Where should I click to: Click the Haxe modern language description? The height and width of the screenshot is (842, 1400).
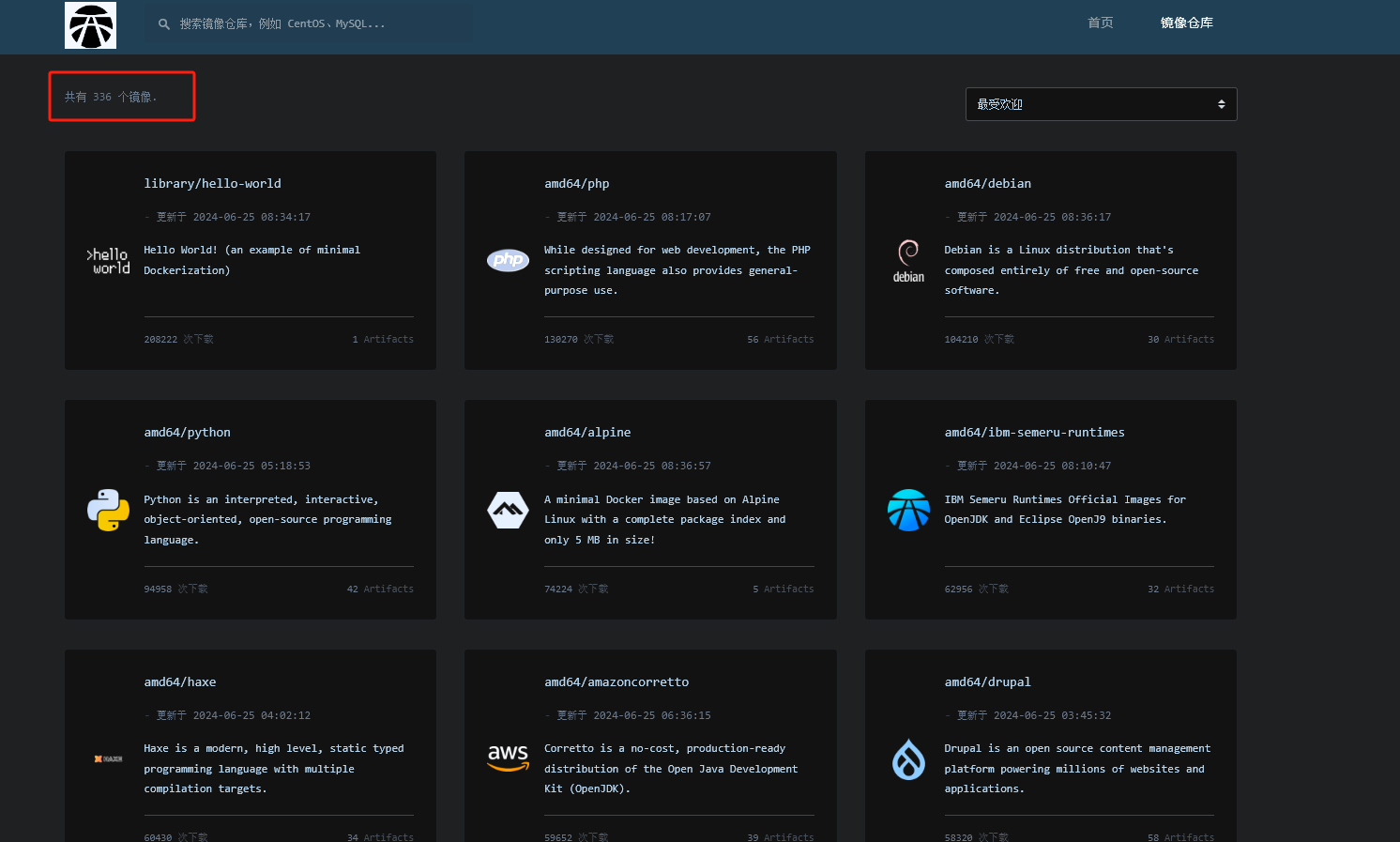click(274, 769)
